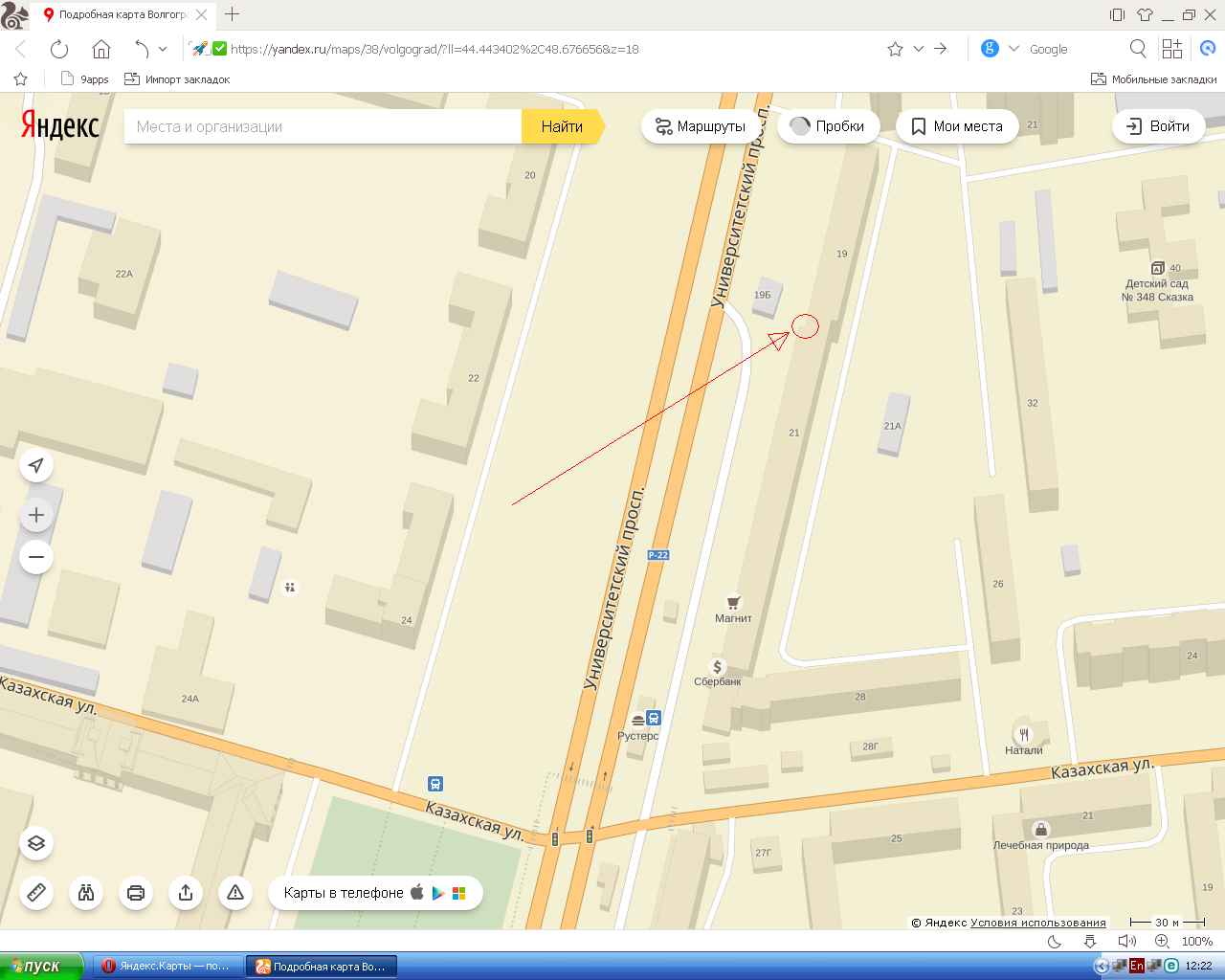
Task: Zoom out with the minus button
Action: (x=36, y=557)
